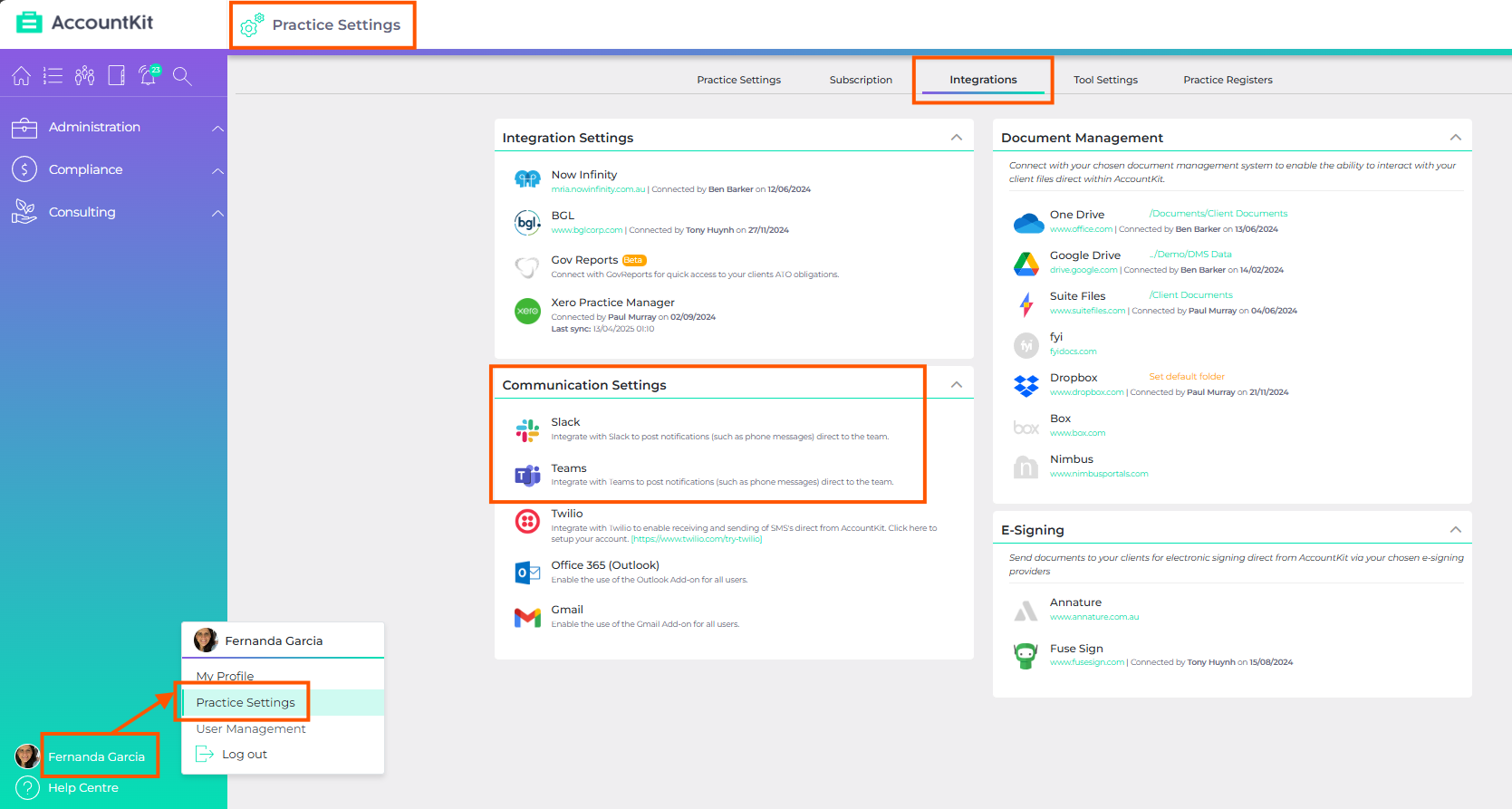Click the BGL integration logo

click(527, 222)
